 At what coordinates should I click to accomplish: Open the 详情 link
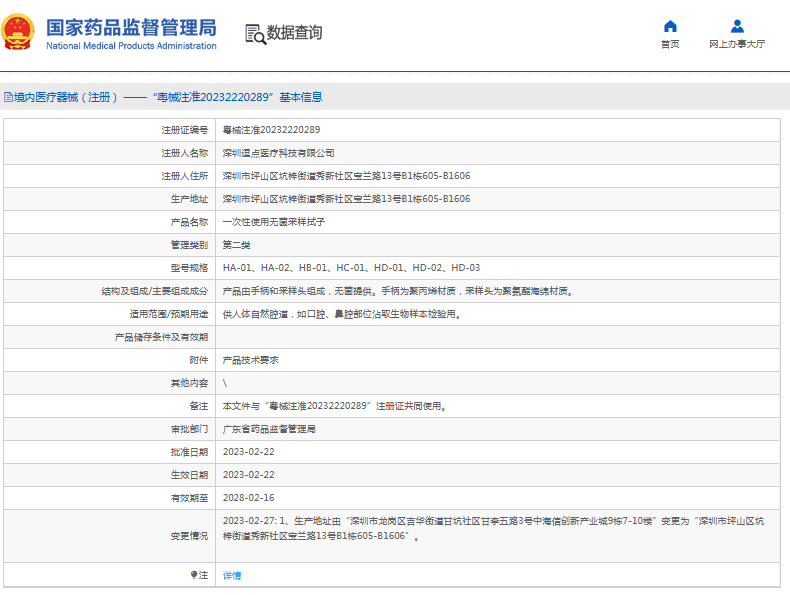click(x=232, y=575)
